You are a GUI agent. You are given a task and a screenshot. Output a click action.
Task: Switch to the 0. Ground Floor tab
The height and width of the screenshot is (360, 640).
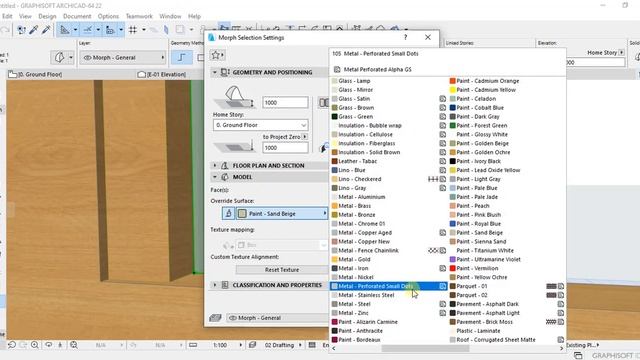(36, 74)
